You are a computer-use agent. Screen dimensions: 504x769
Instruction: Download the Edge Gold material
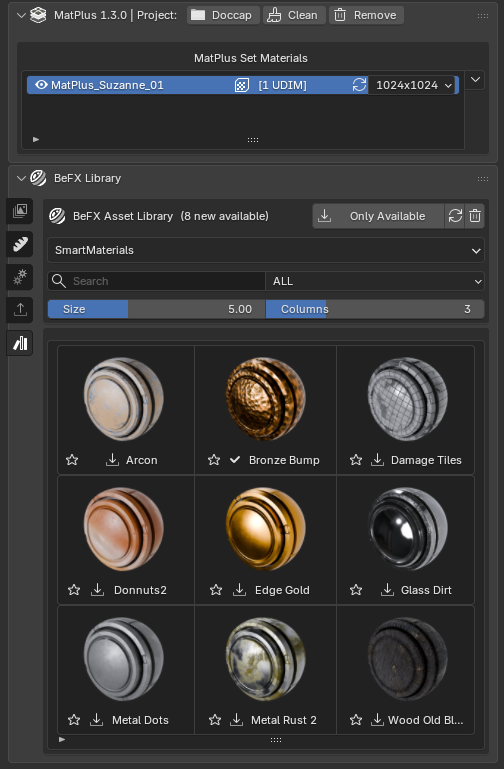point(239,590)
